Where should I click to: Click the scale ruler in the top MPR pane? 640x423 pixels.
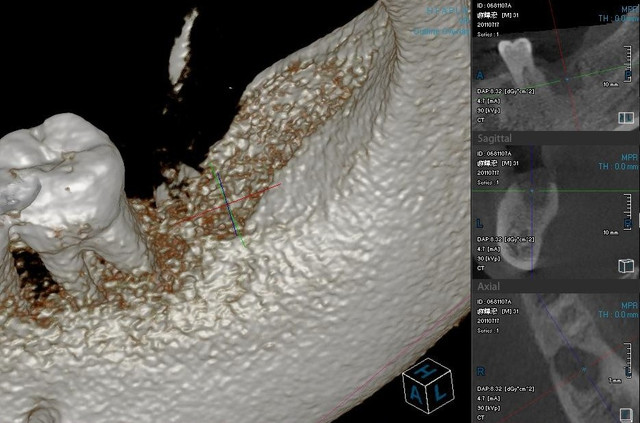point(628,63)
